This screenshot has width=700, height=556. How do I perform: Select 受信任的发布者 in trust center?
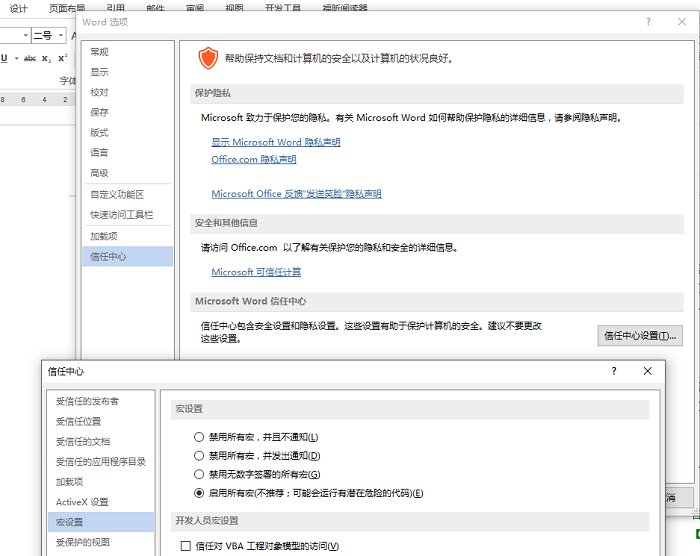tap(101, 401)
